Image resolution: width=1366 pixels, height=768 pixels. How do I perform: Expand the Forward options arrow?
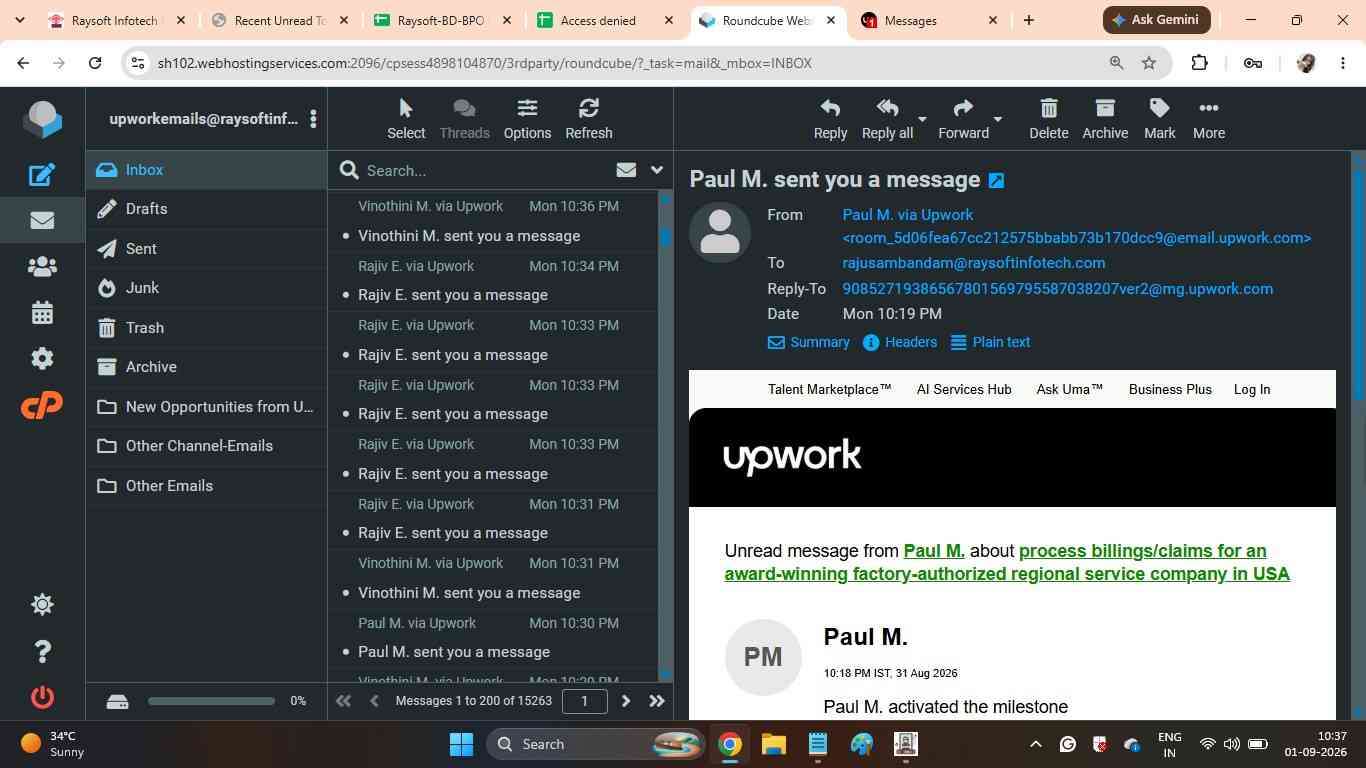(997, 119)
